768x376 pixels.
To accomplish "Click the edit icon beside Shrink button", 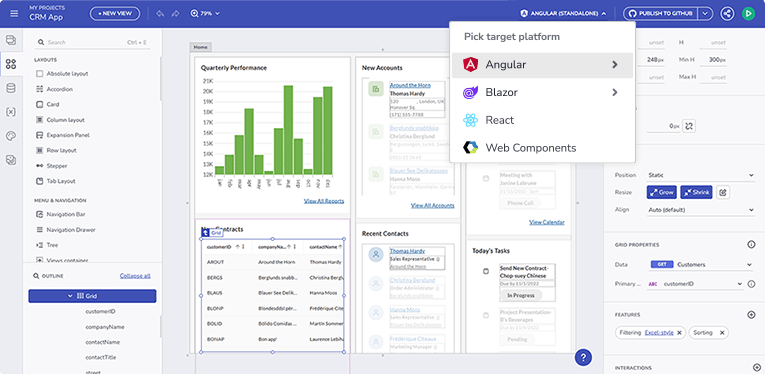I will 723,192.
